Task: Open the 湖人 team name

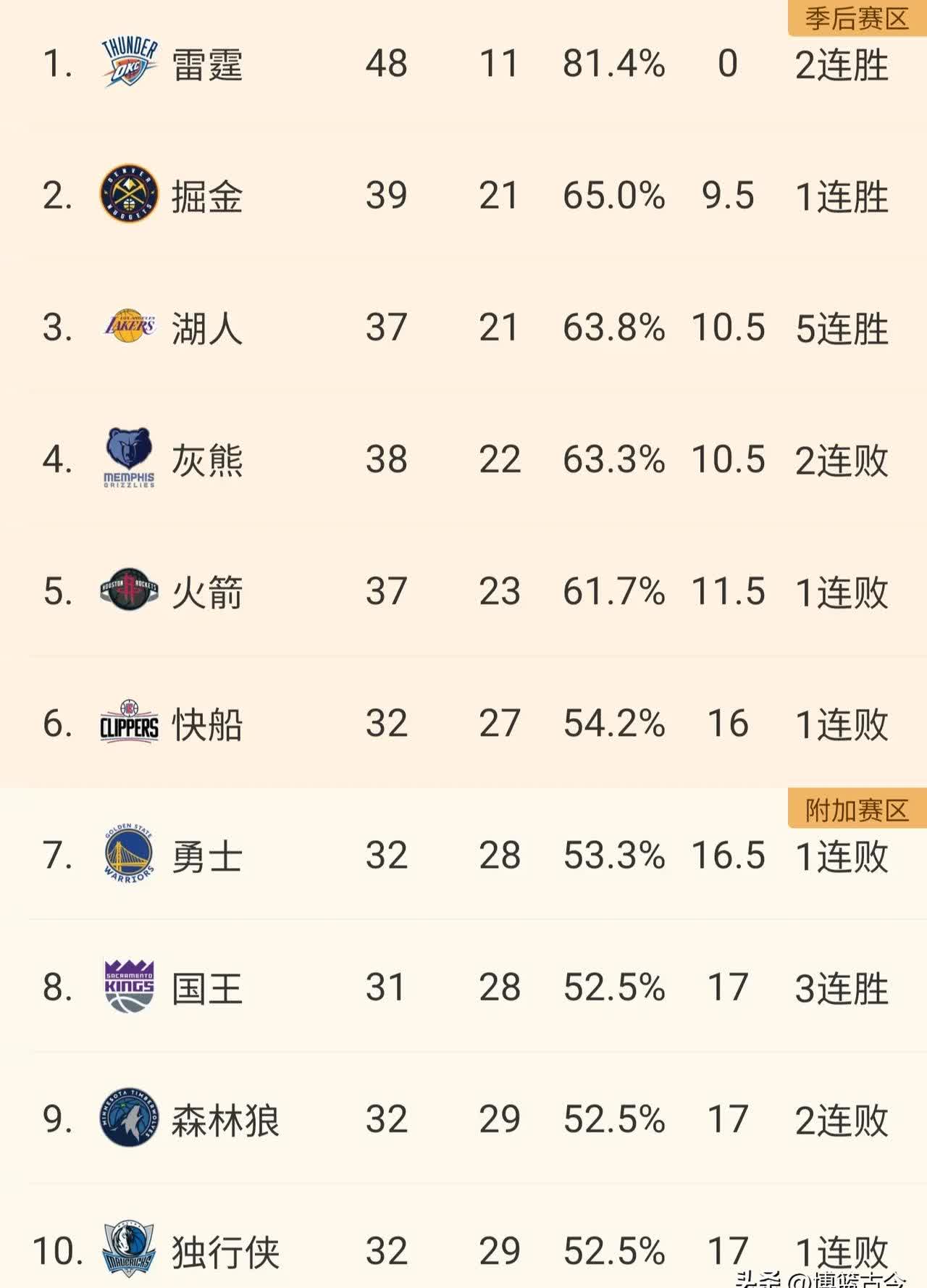Action: coord(207,328)
